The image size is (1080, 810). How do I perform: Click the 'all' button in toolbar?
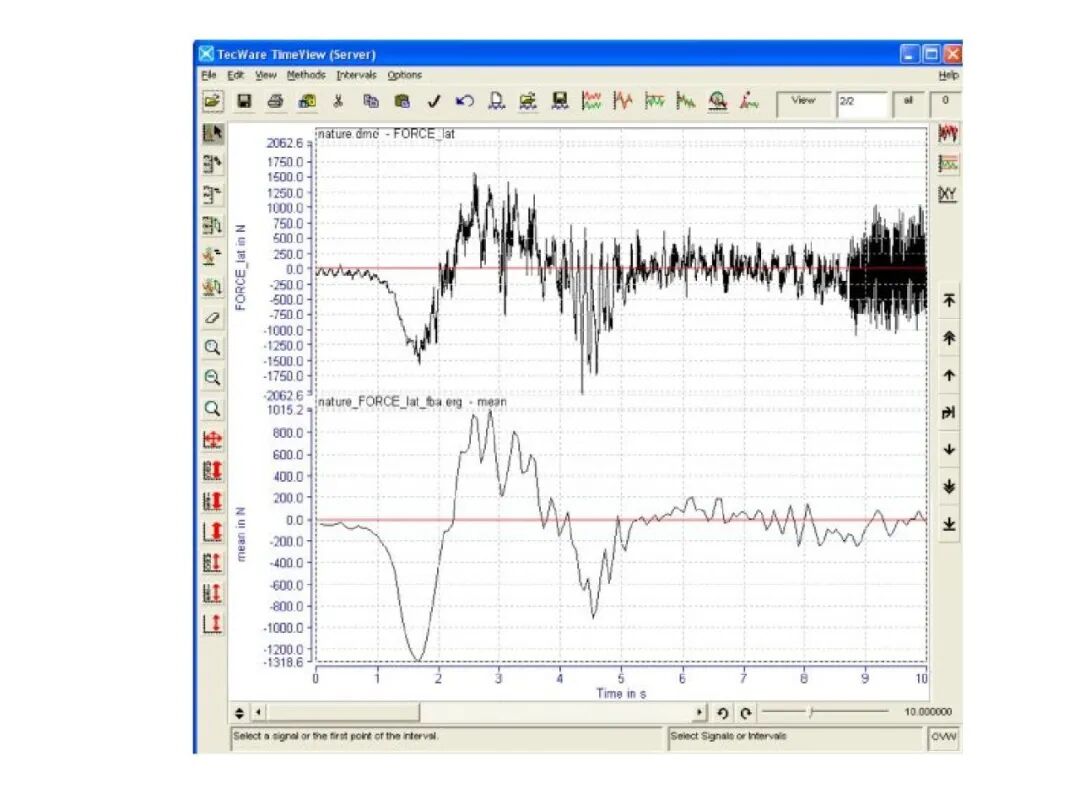click(908, 103)
